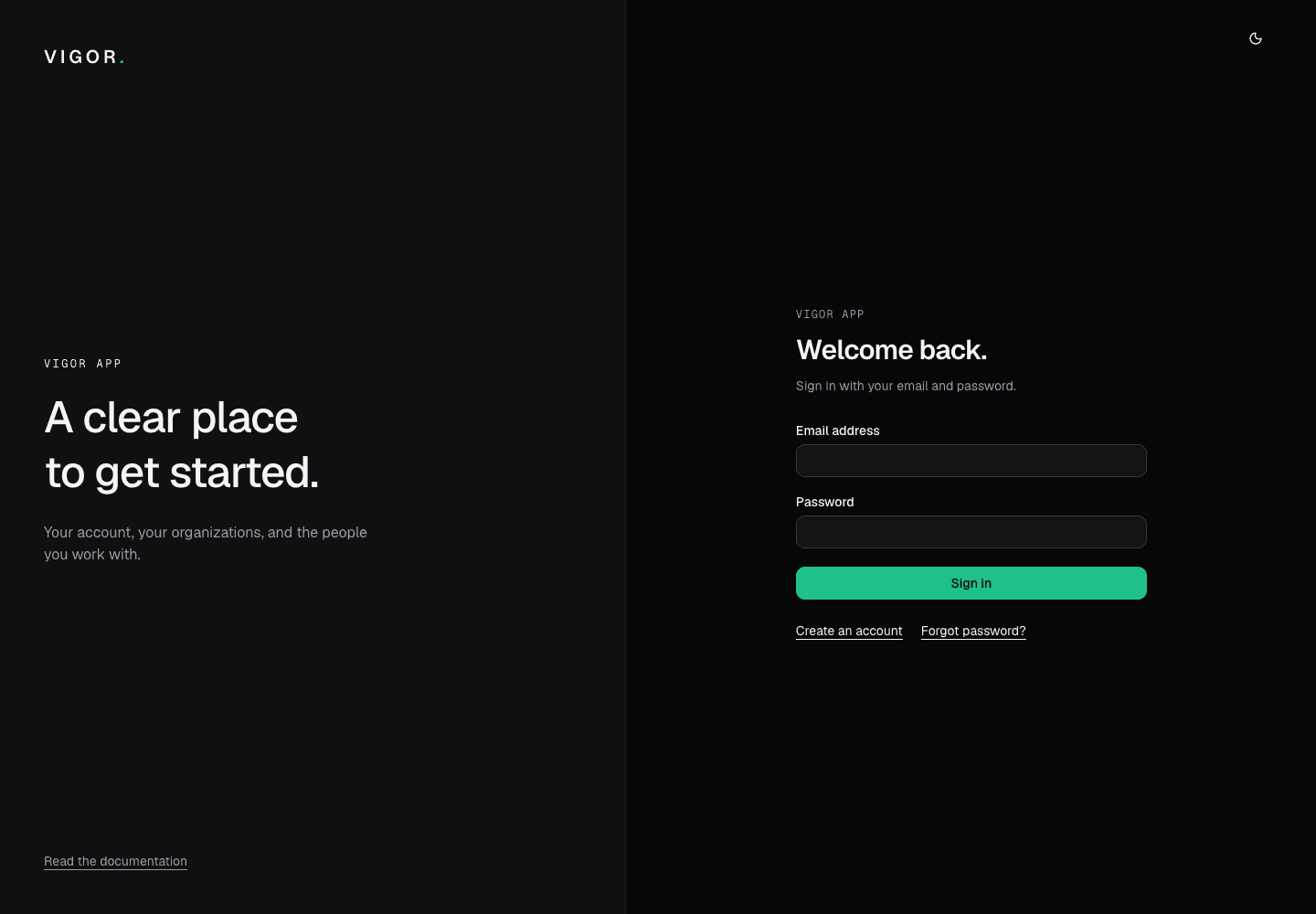Viewport: 1316px width, 914px height.
Task: Click the Welcome back. heading
Action: (891, 350)
